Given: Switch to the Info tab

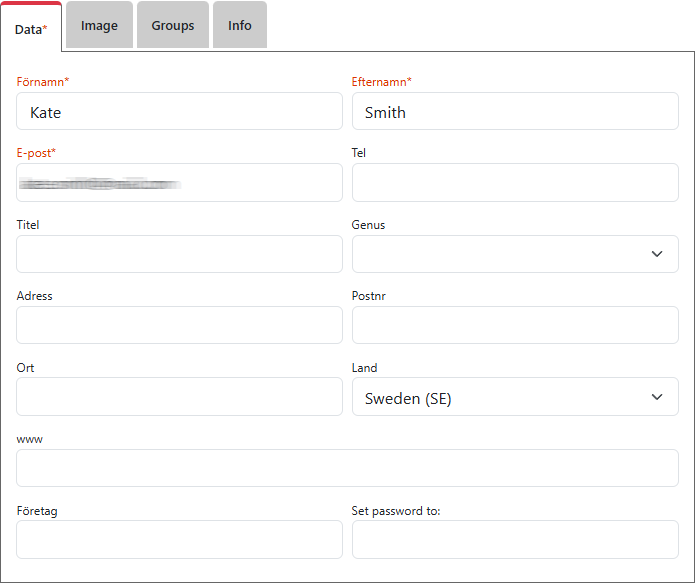Looking at the screenshot, I should [240, 25].
